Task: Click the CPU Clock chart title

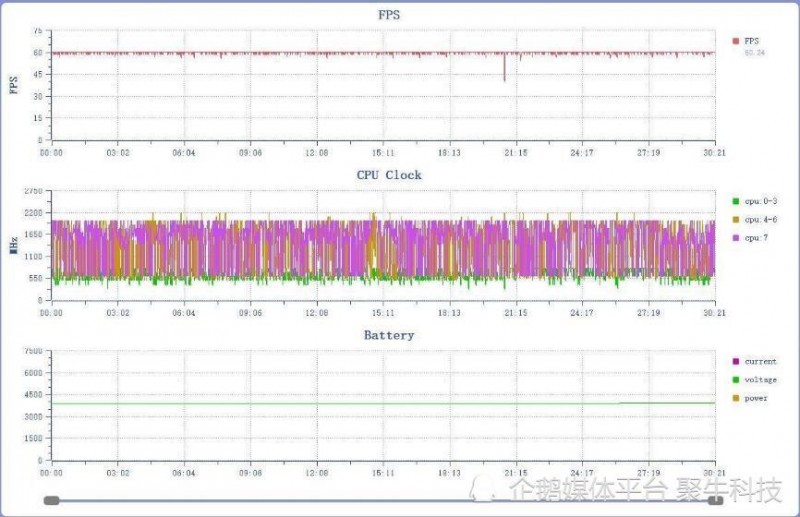Action: [389, 175]
